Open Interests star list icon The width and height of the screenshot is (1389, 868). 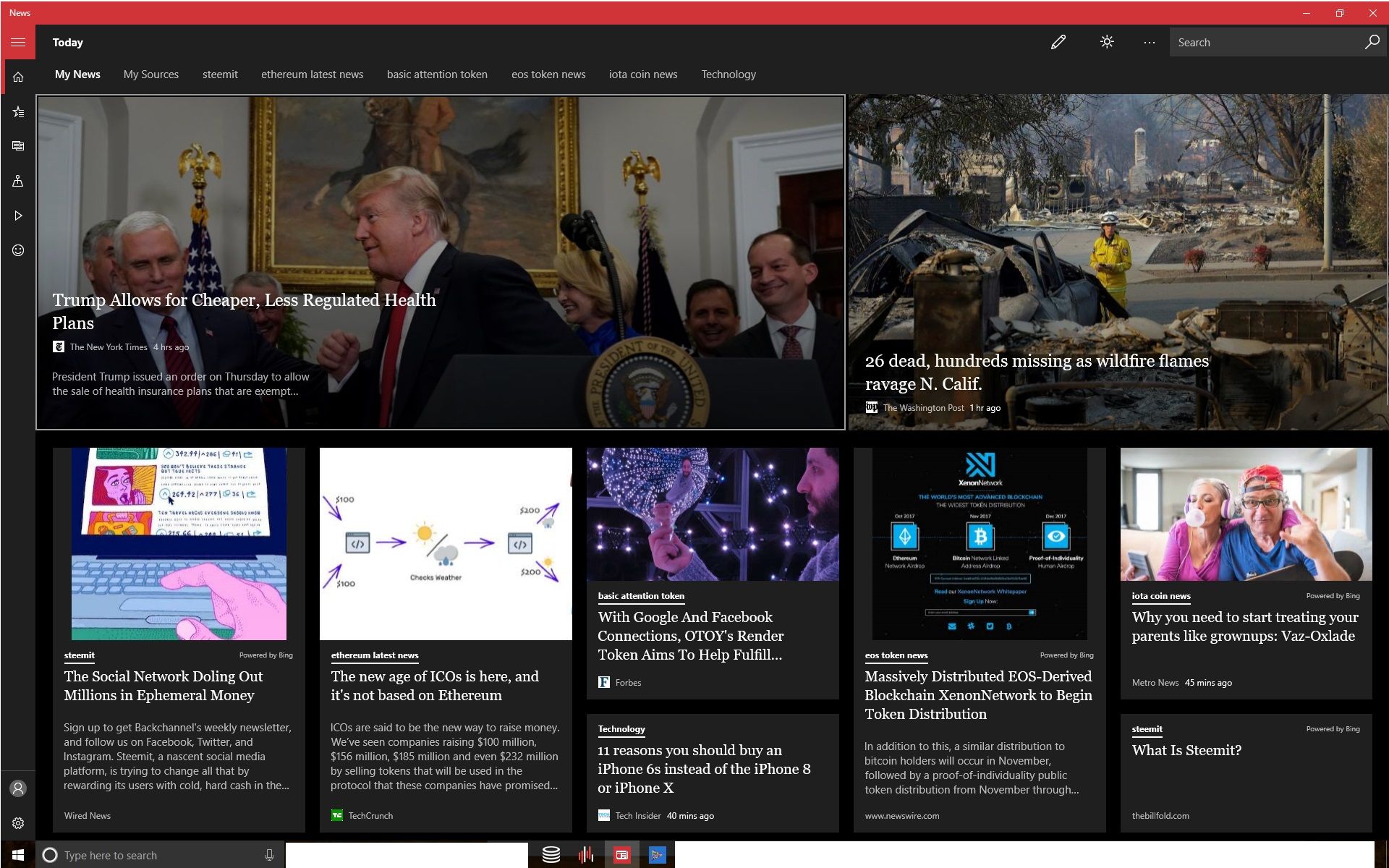(x=18, y=111)
